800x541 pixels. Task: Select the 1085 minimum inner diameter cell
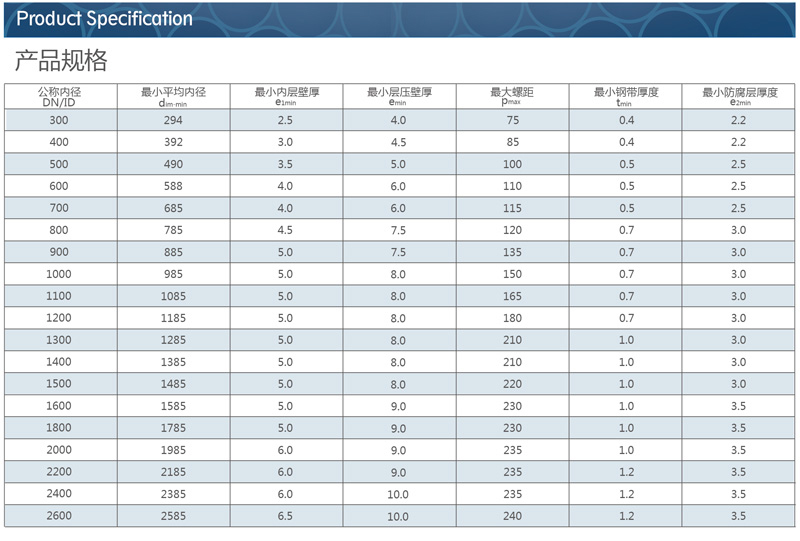point(174,296)
